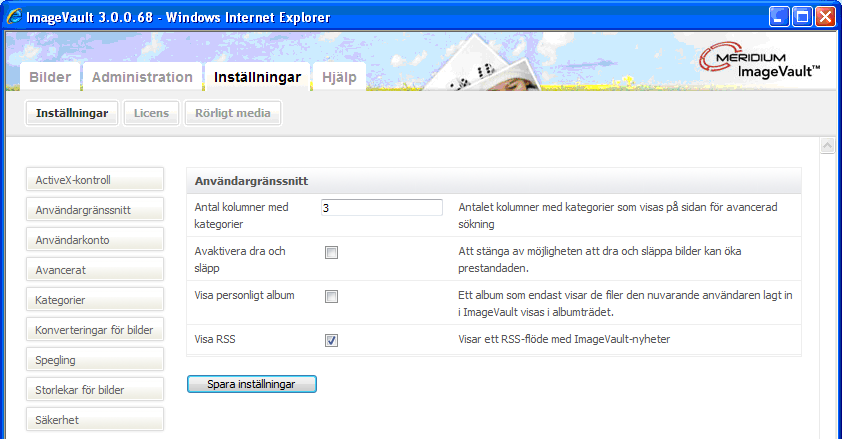Check the Visa personligt album checkbox
Image resolution: width=842 pixels, height=439 pixels.
(331, 296)
